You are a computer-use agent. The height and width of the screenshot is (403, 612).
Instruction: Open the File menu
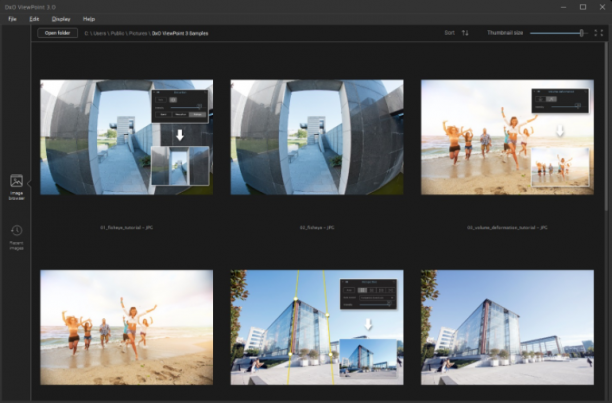12,19
